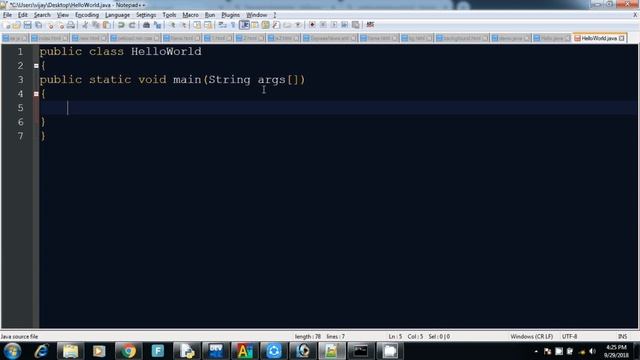Open the Replace dialog icon
Viewport: 640px width, 360px height.
[x=157, y=25]
